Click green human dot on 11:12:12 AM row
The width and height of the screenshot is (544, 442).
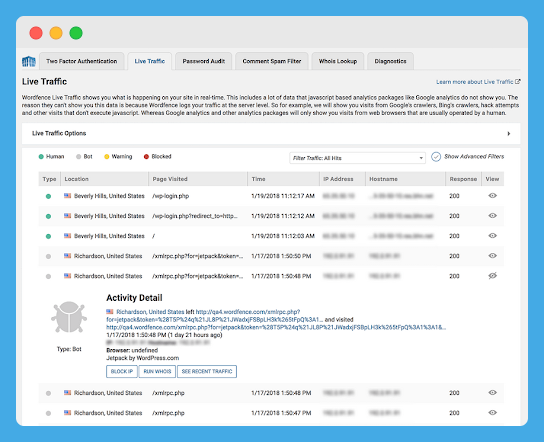[x=48, y=216]
